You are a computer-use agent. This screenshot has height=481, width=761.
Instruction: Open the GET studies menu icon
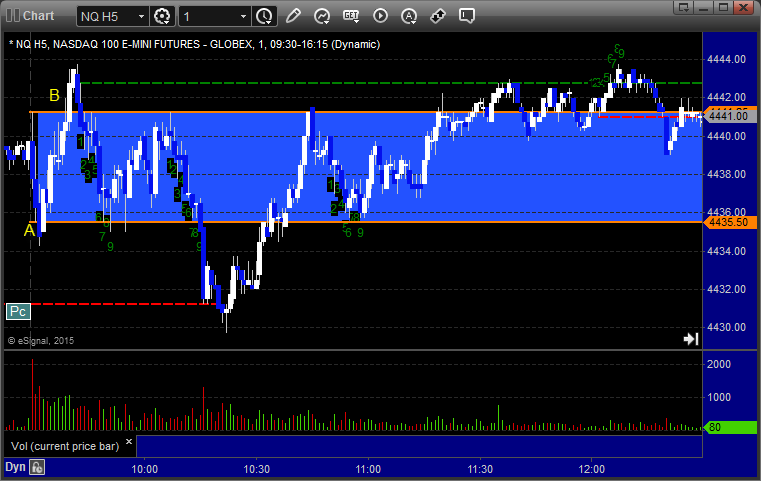pyautogui.click(x=351, y=16)
